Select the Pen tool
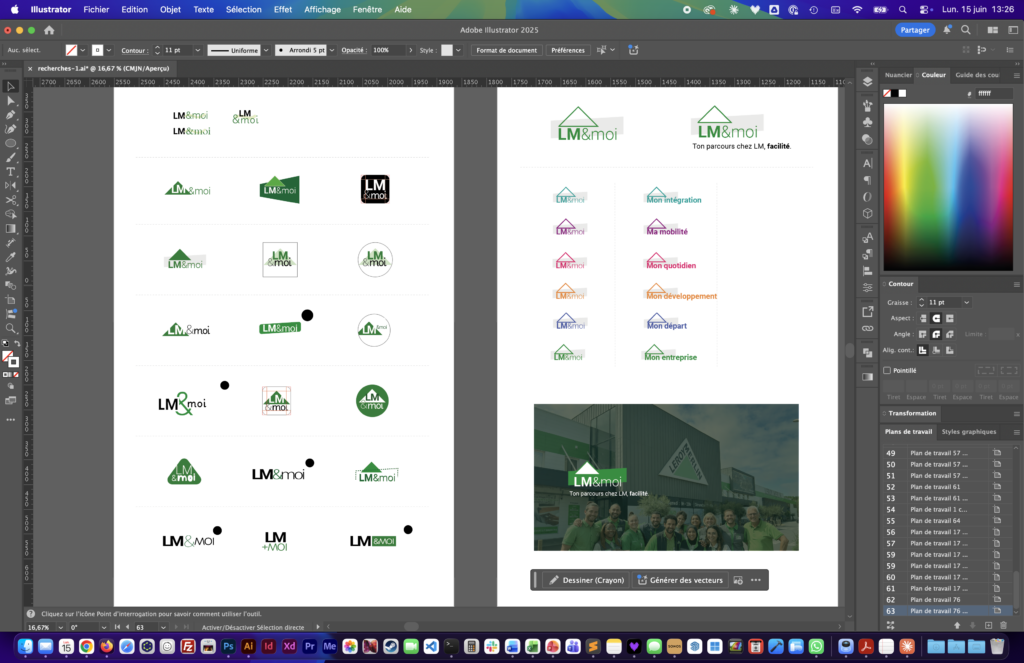 [x=10, y=114]
